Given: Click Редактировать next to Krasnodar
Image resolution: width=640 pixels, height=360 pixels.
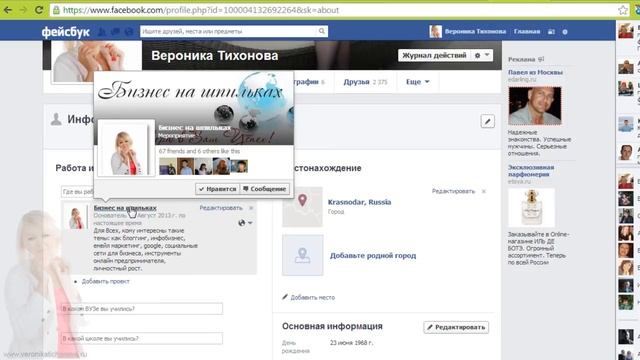Looking at the screenshot, I should (x=453, y=191).
